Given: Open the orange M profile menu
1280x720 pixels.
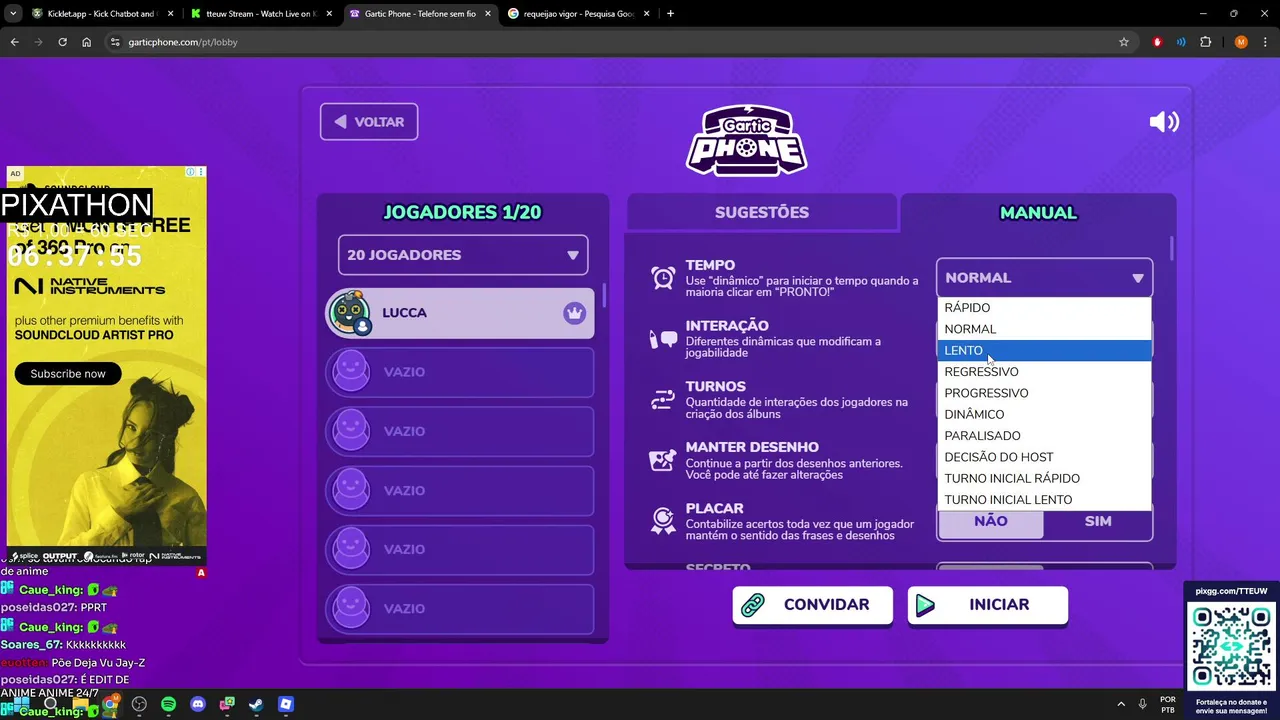Looking at the screenshot, I should [x=1241, y=42].
